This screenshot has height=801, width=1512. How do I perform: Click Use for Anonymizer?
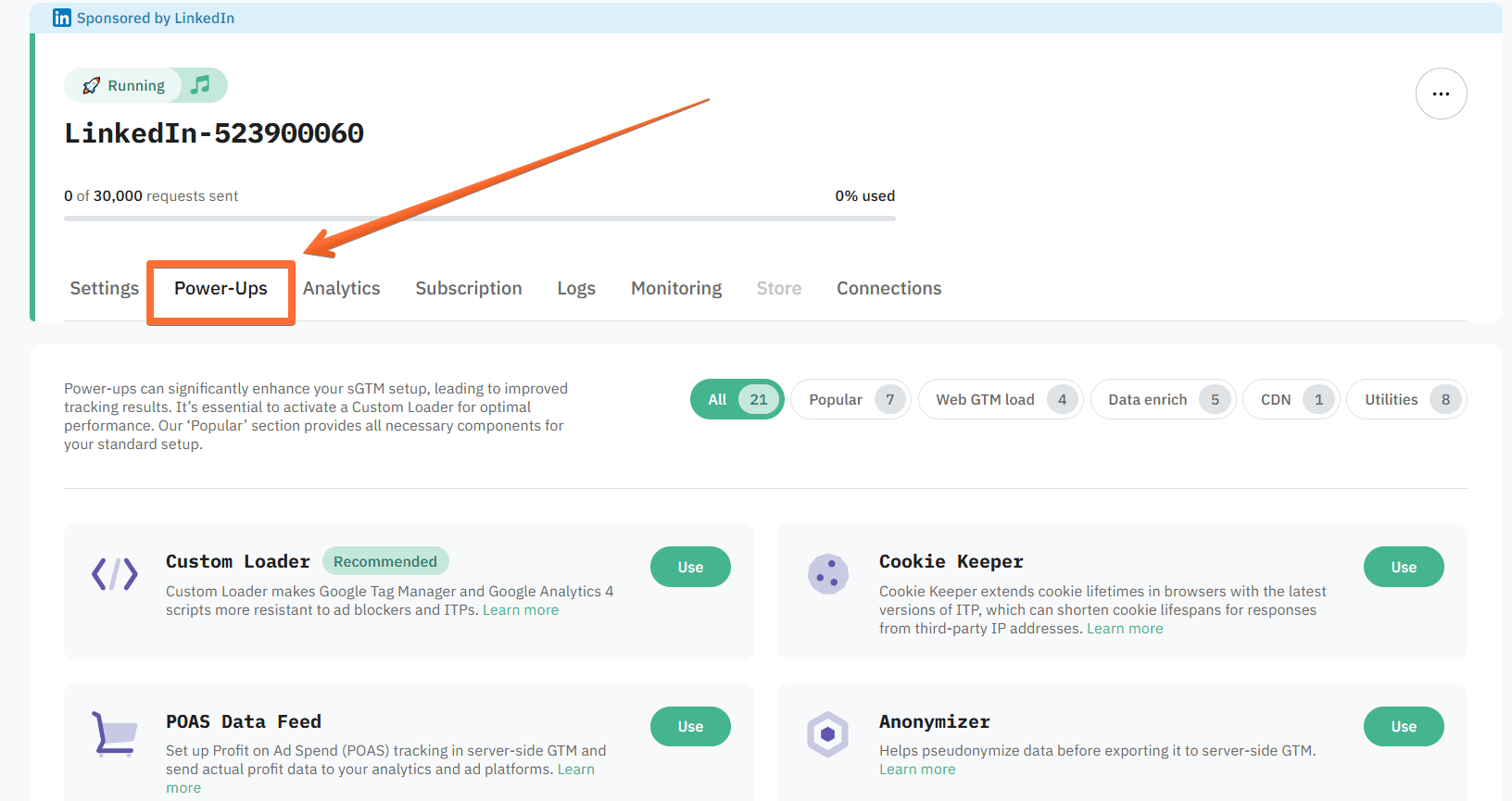(x=1404, y=726)
